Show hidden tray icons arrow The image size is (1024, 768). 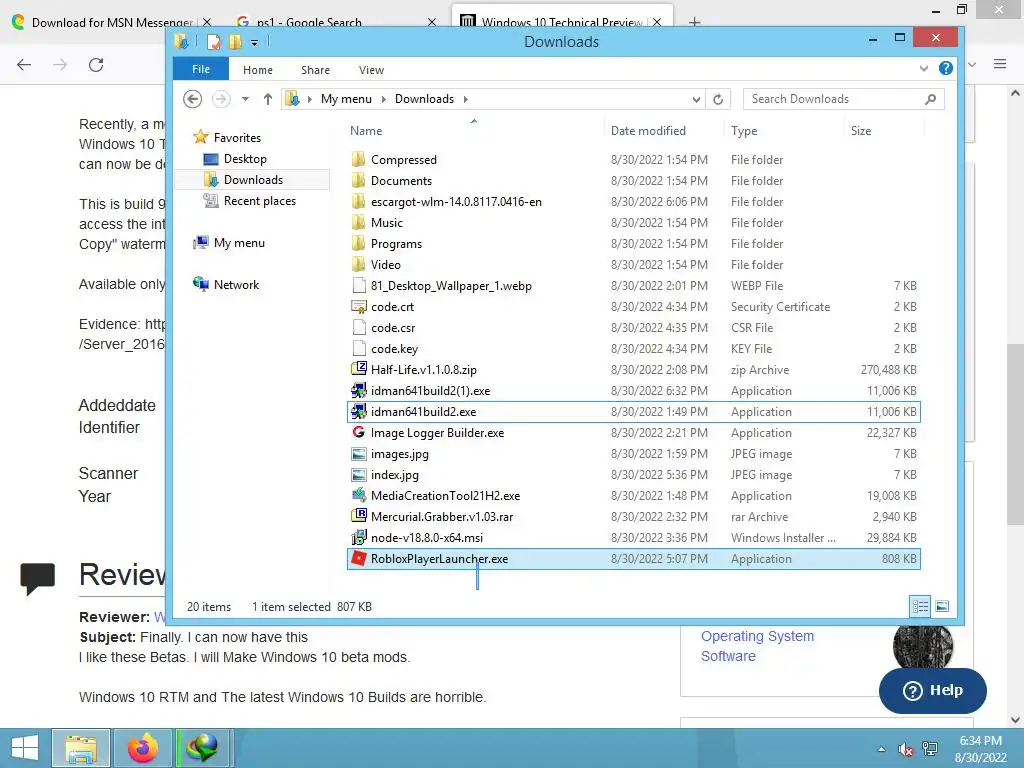click(882, 749)
